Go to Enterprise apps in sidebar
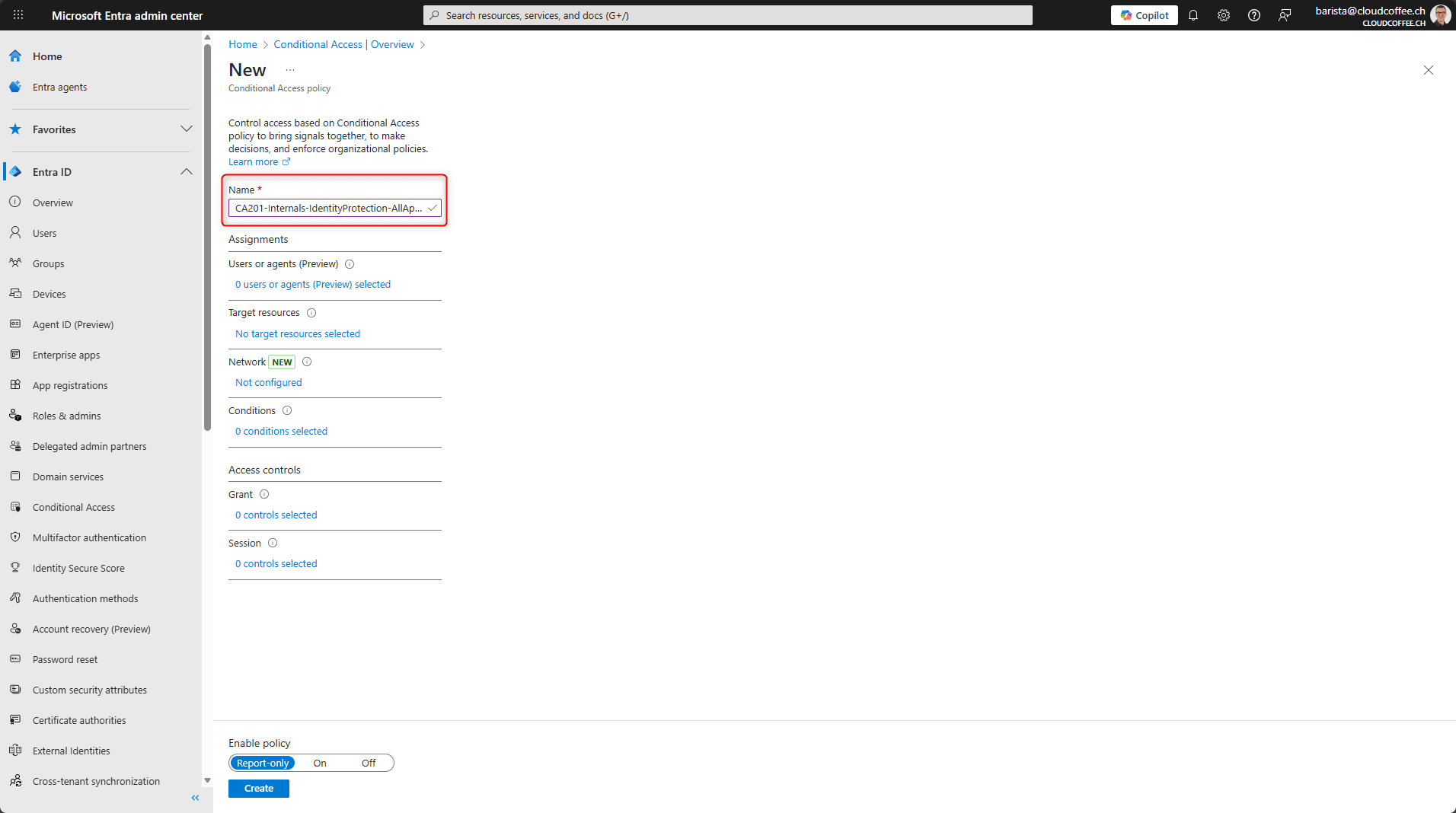 [x=66, y=355]
